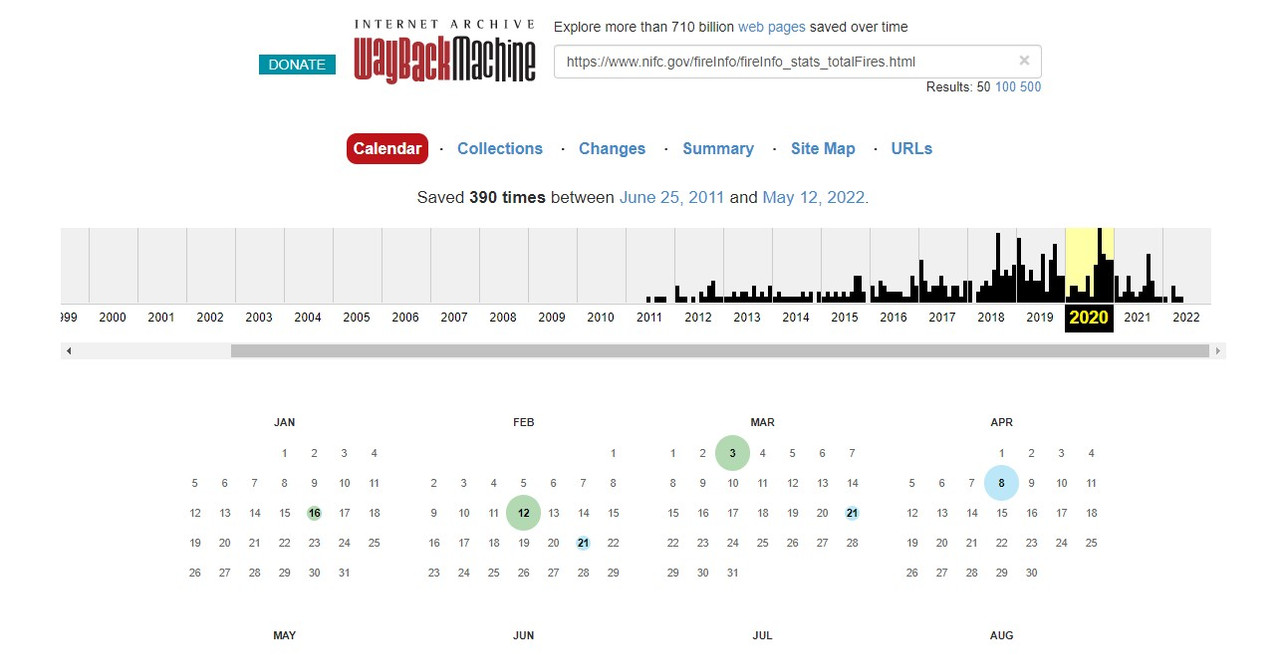Image resolution: width=1280 pixels, height=655 pixels.
Task: Open March 21 snapshot
Action: [852, 513]
